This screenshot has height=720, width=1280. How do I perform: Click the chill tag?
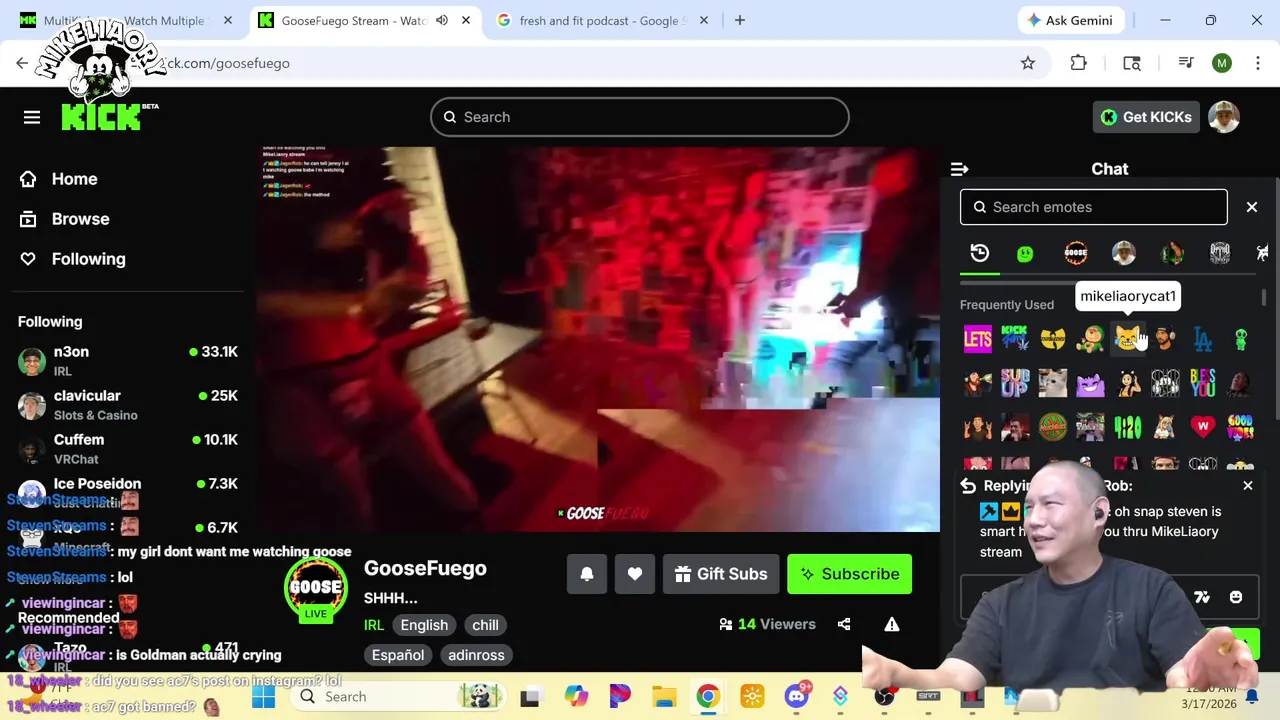click(x=485, y=625)
